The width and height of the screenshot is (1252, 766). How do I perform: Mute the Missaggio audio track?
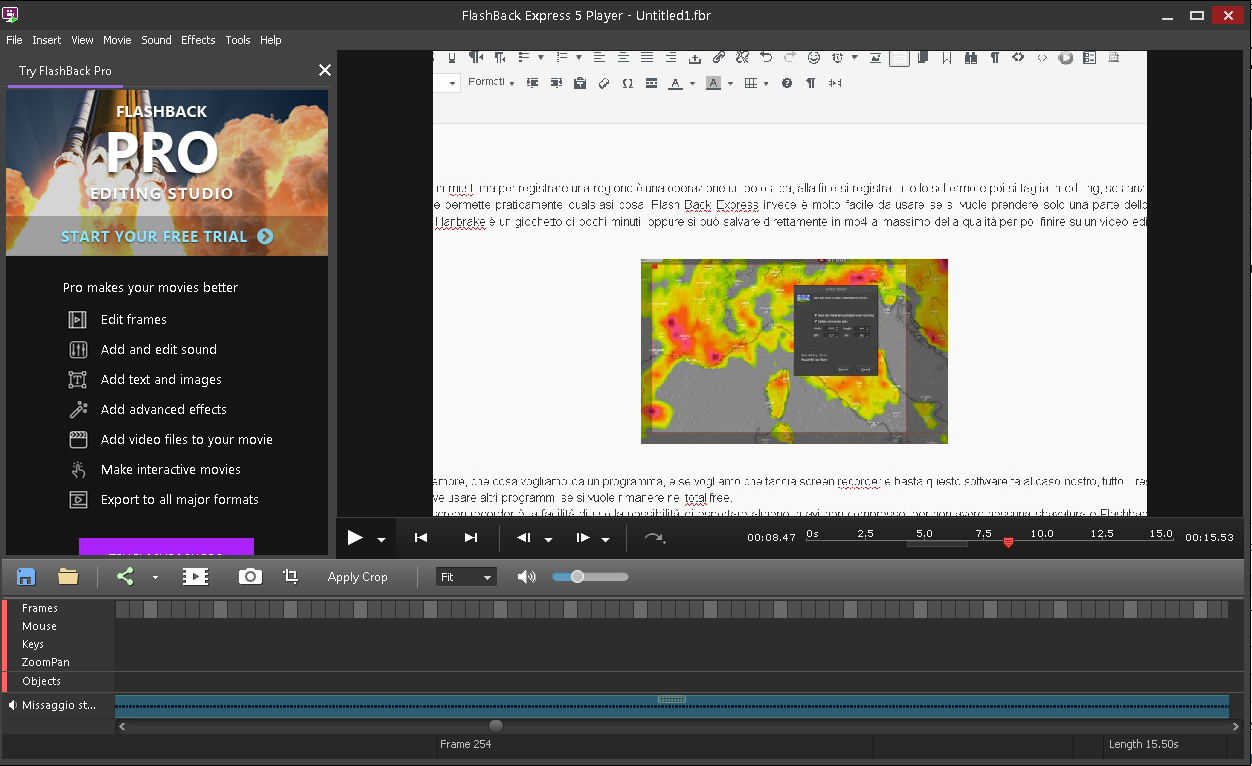coord(13,705)
